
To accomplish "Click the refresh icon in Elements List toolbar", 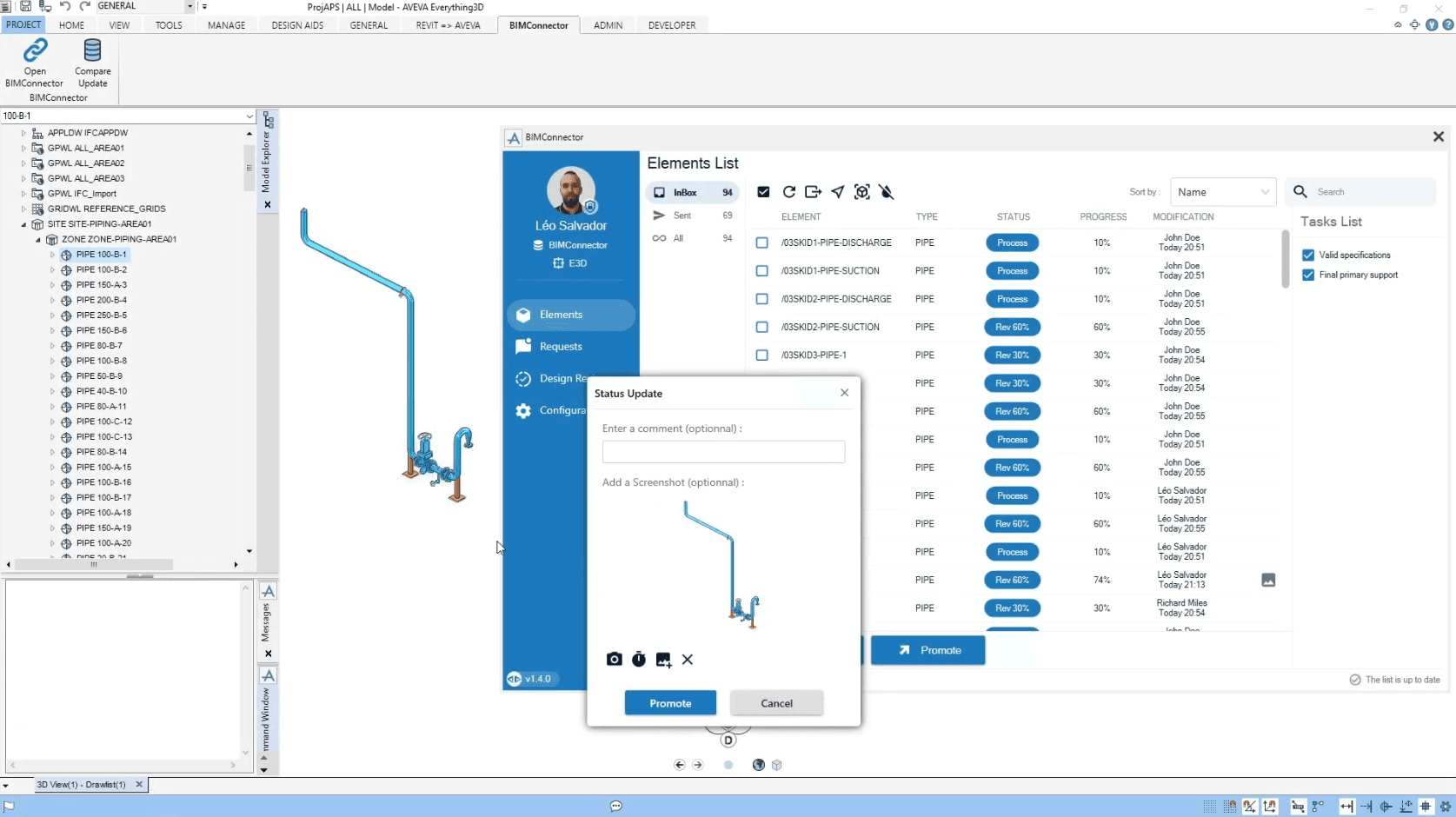I will pyautogui.click(x=788, y=192).
